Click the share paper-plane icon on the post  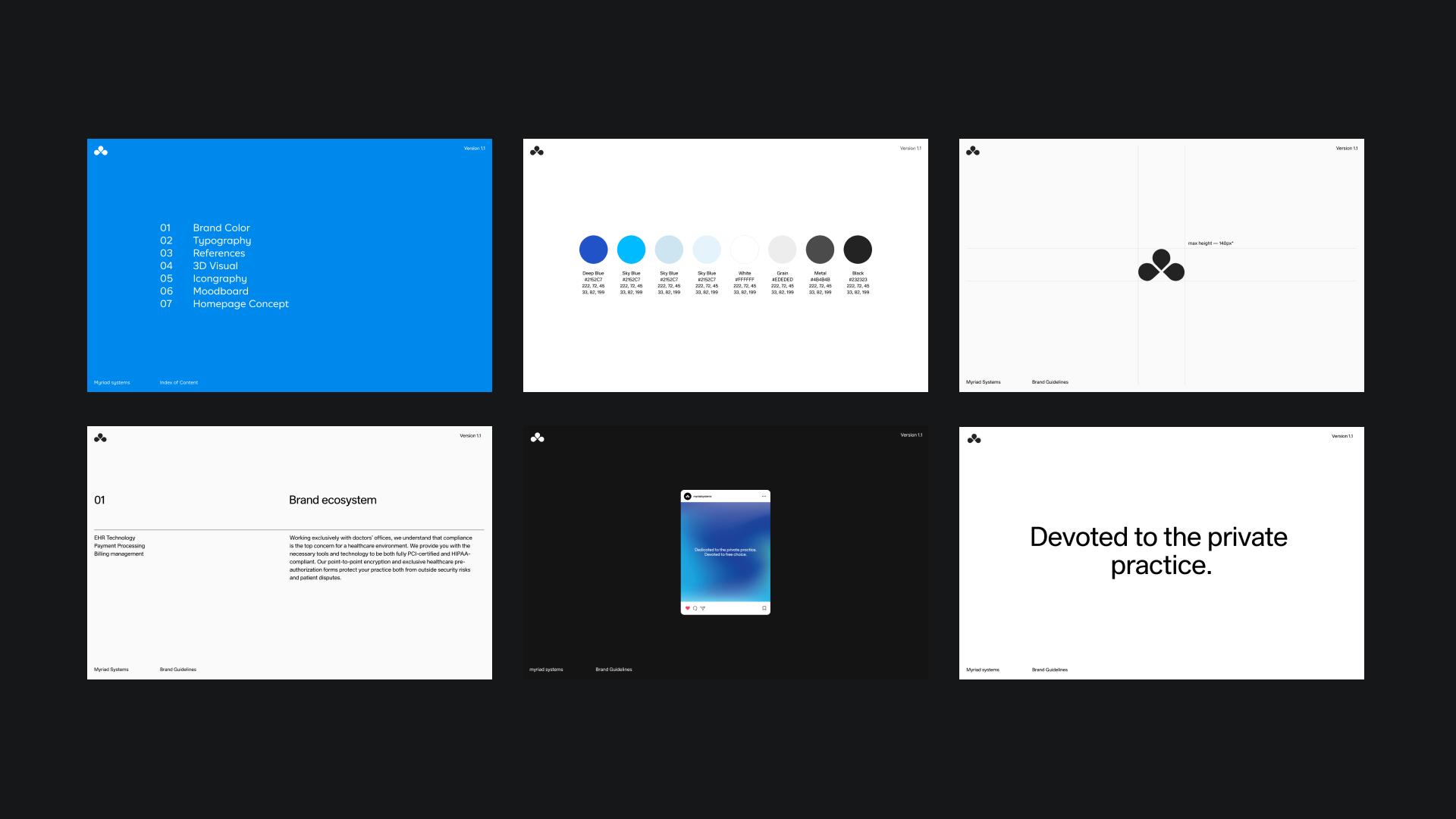tap(703, 608)
